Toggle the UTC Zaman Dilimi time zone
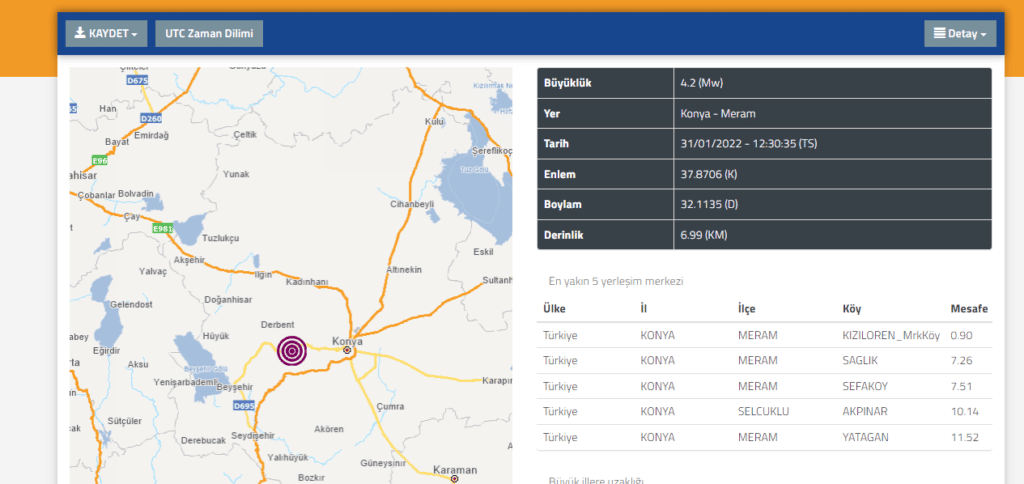This screenshot has height=484, width=1024. [208, 33]
